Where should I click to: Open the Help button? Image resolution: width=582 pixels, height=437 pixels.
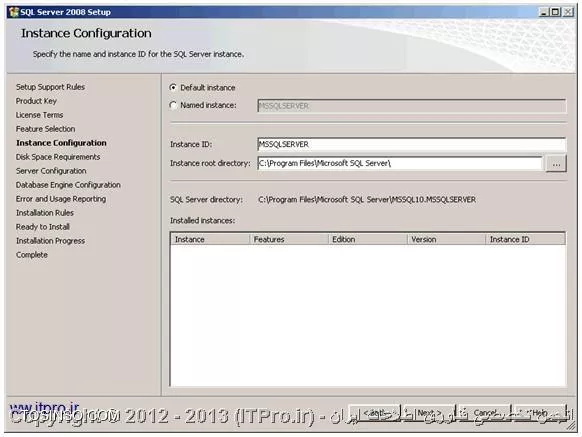540,413
